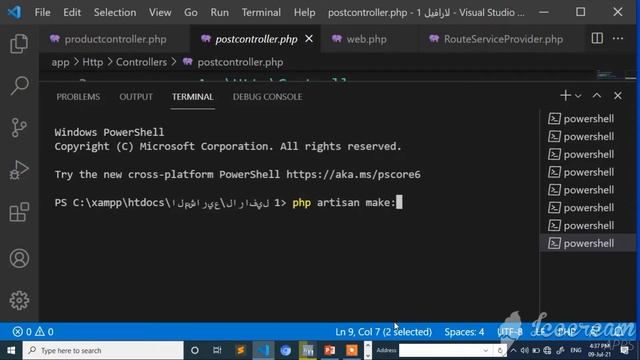Viewport: 640px width, 360px height.
Task: Switch ENG input language indicator
Action: point(576,350)
